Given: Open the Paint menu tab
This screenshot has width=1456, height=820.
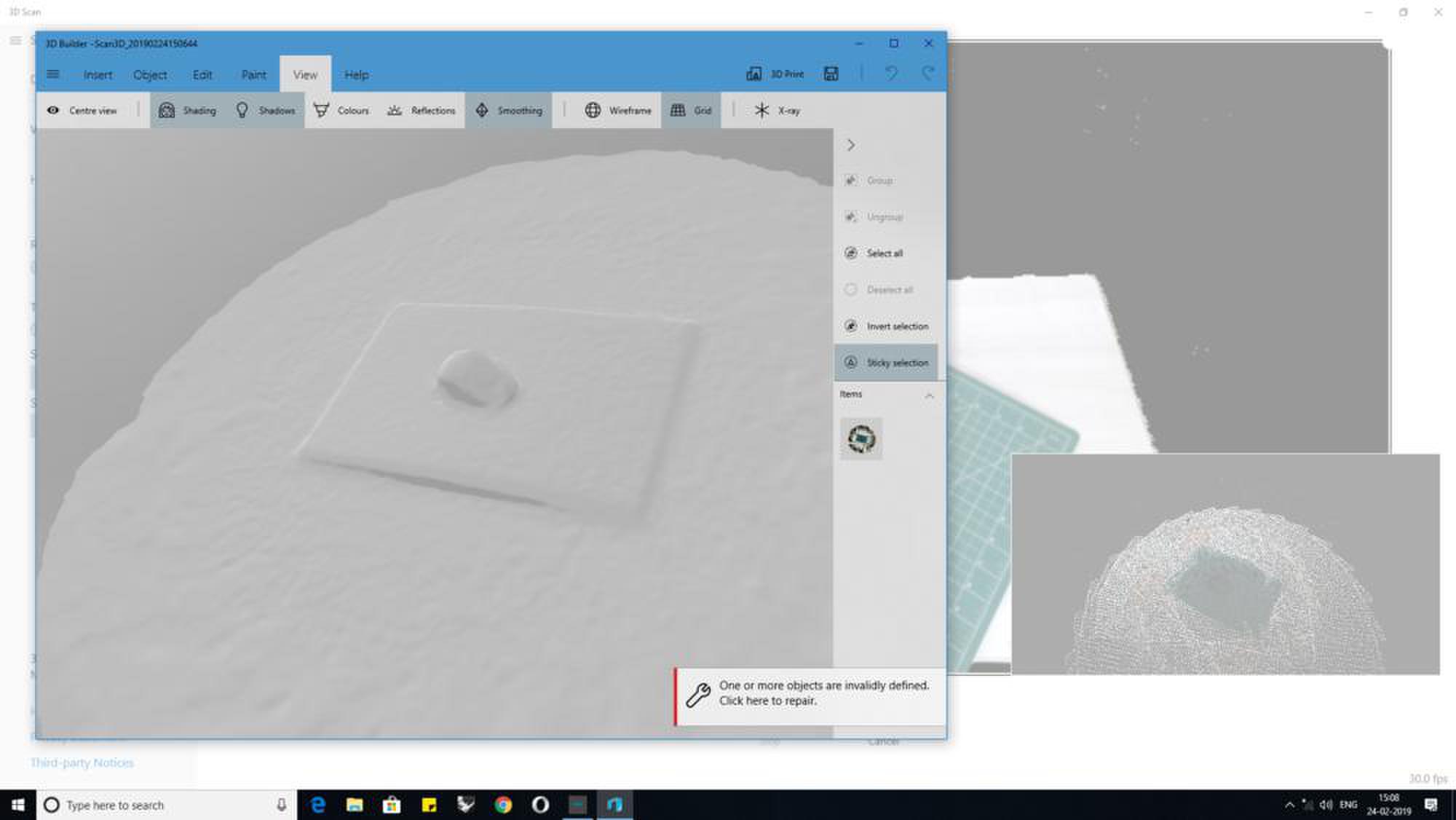Looking at the screenshot, I should coord(253,75).
